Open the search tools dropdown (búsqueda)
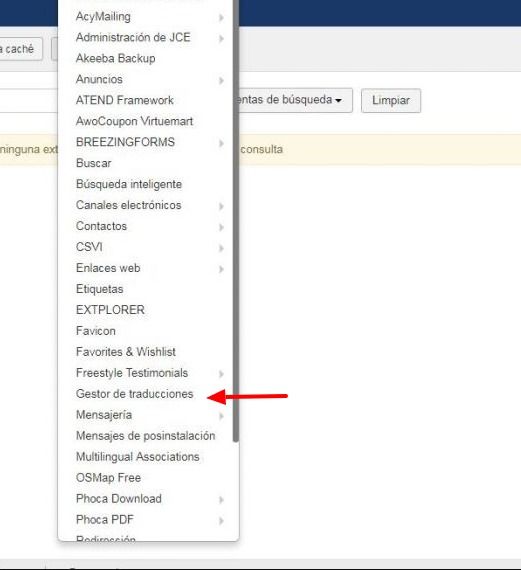The image size is (521, 570). (296, 100)
